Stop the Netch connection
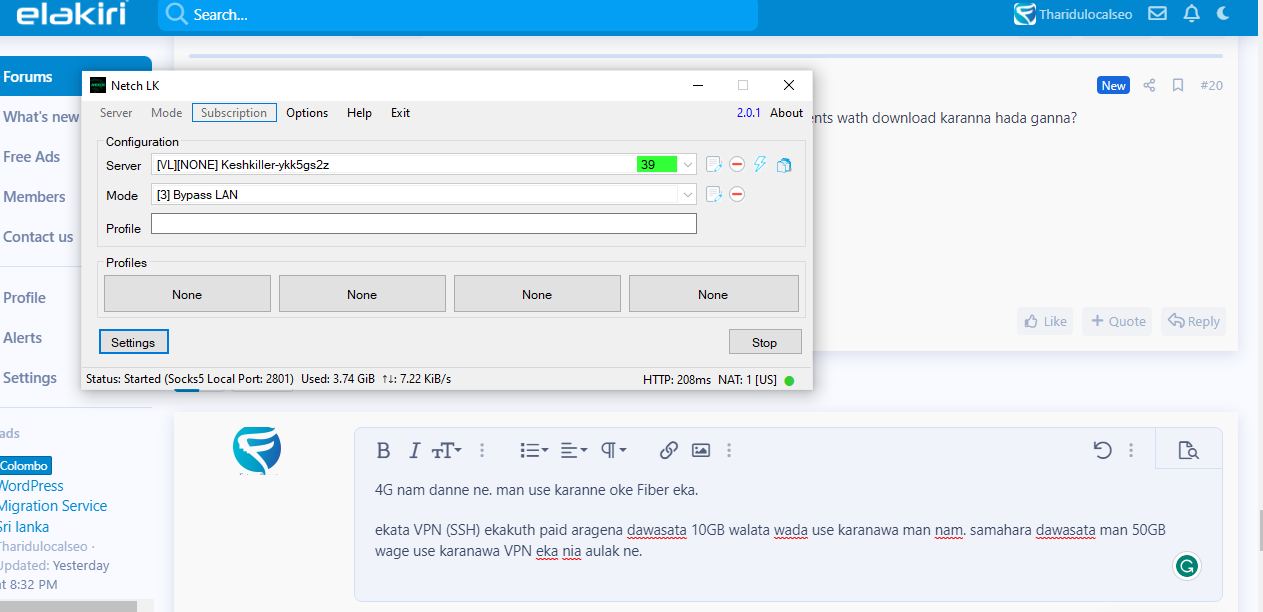The height and width of the screenshot is (612, 1263). [x=765, y=342]
